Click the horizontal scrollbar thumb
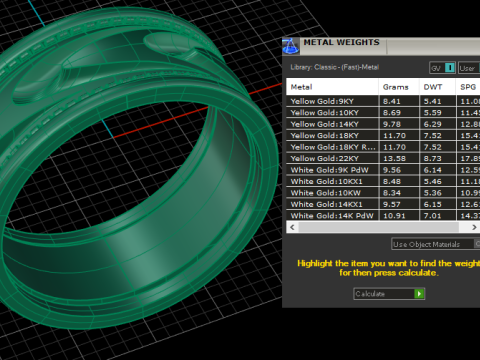 pos(379,227)
